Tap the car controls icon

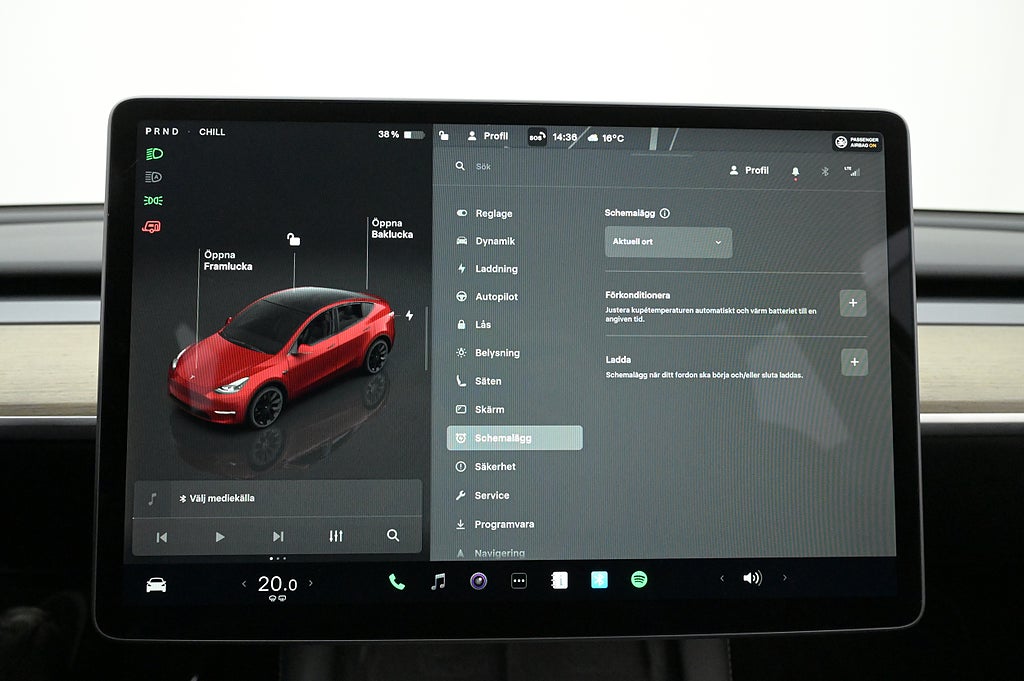[x=156, y=585]
